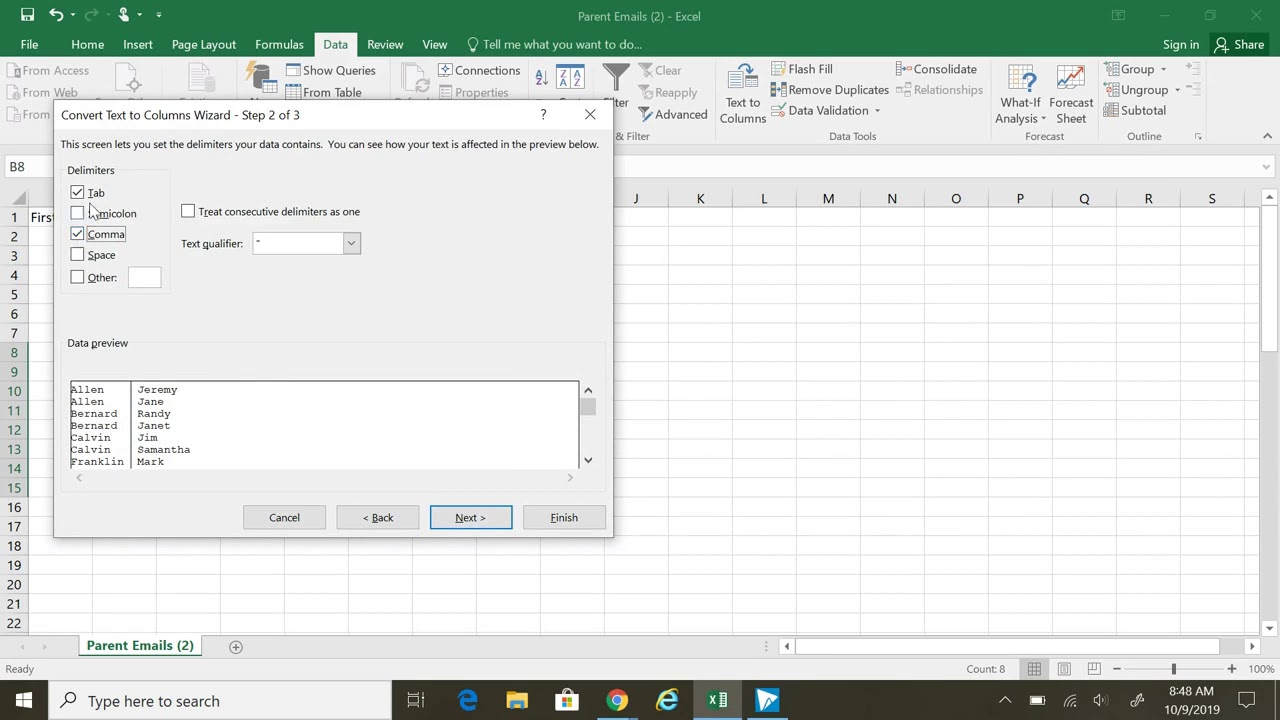The height and width of the screenshot is (720, 1280).
Task: Click the Tell me search box
Action: click(555, 44)
